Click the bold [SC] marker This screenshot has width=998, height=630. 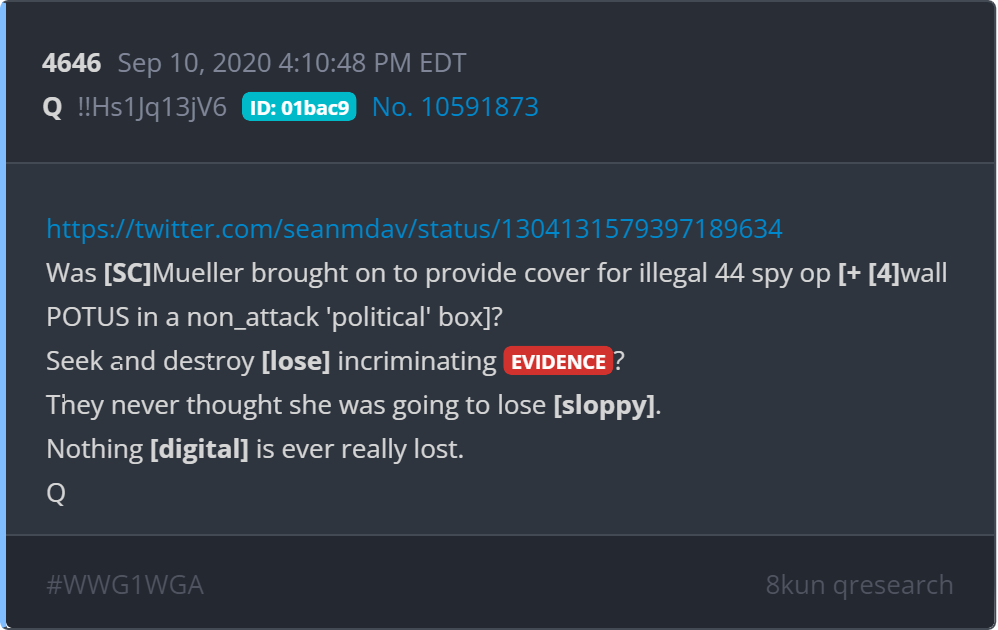click(128, 273)
